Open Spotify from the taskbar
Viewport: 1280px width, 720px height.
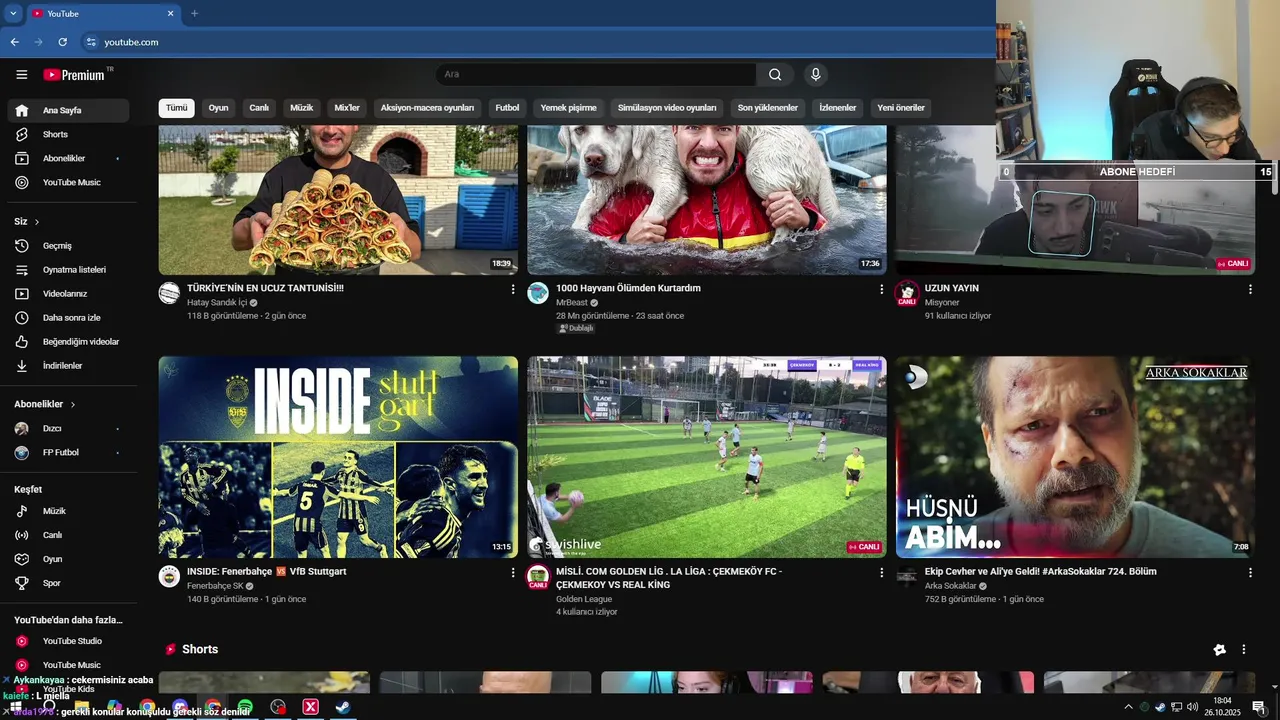(245, 707)
